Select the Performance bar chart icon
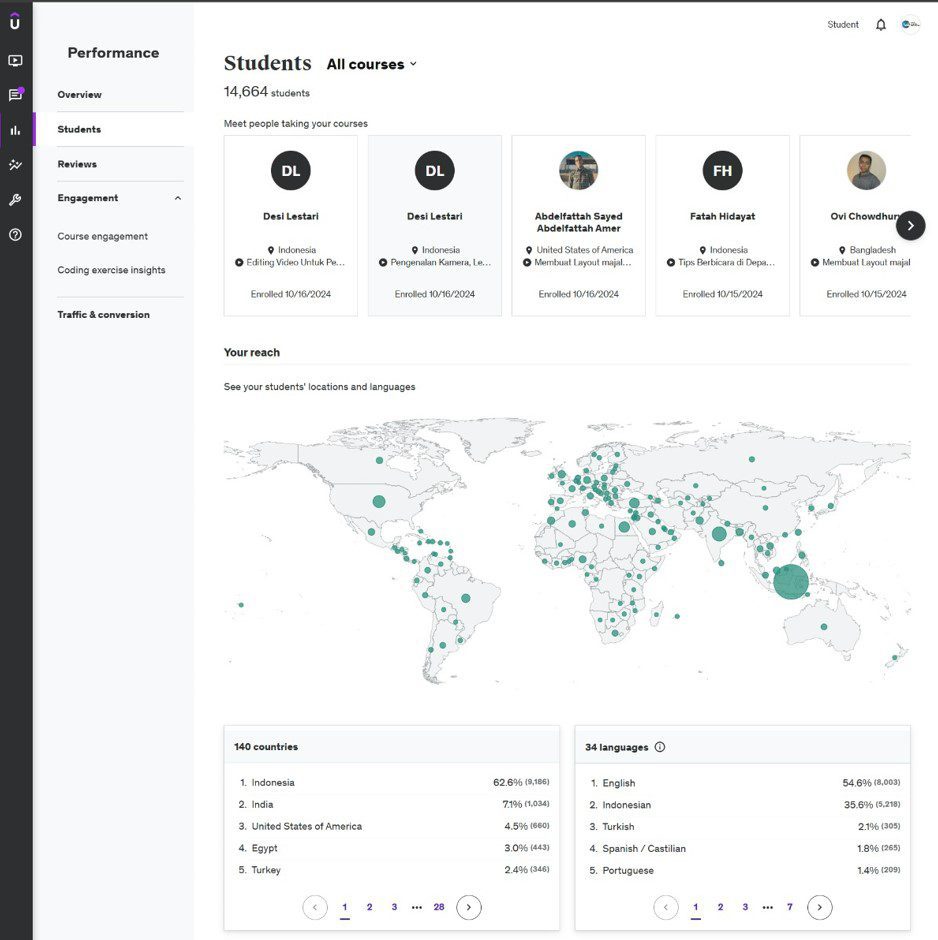Image resolution: width=938 pixels, height=940 pixels. (x=15, y=130)
